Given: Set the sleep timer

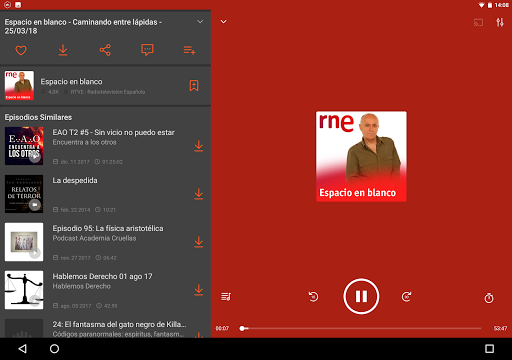Looking at the screenshot, I should point(489,298).
